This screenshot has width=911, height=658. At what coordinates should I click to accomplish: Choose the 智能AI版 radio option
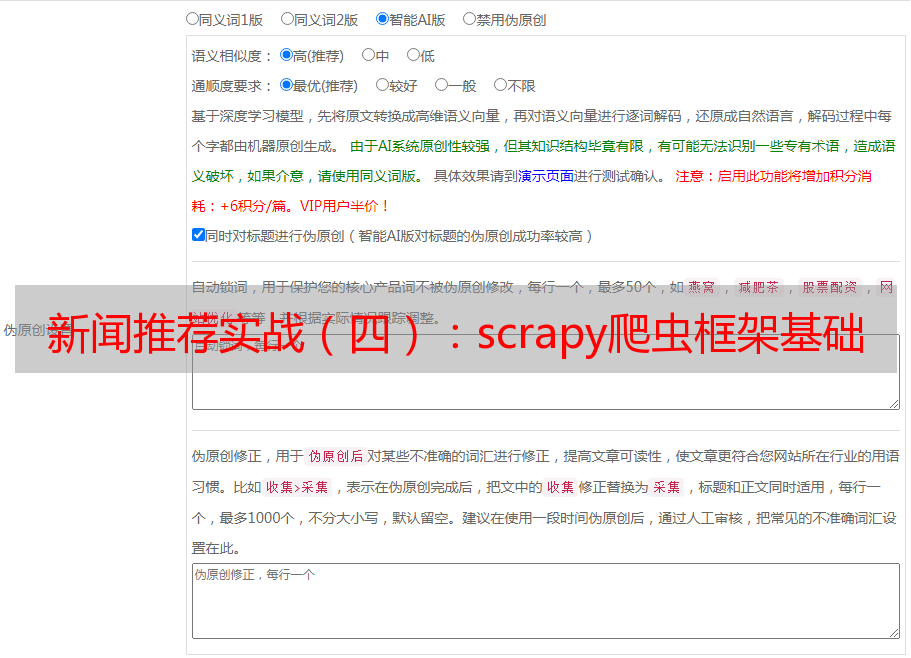[382, 19]
